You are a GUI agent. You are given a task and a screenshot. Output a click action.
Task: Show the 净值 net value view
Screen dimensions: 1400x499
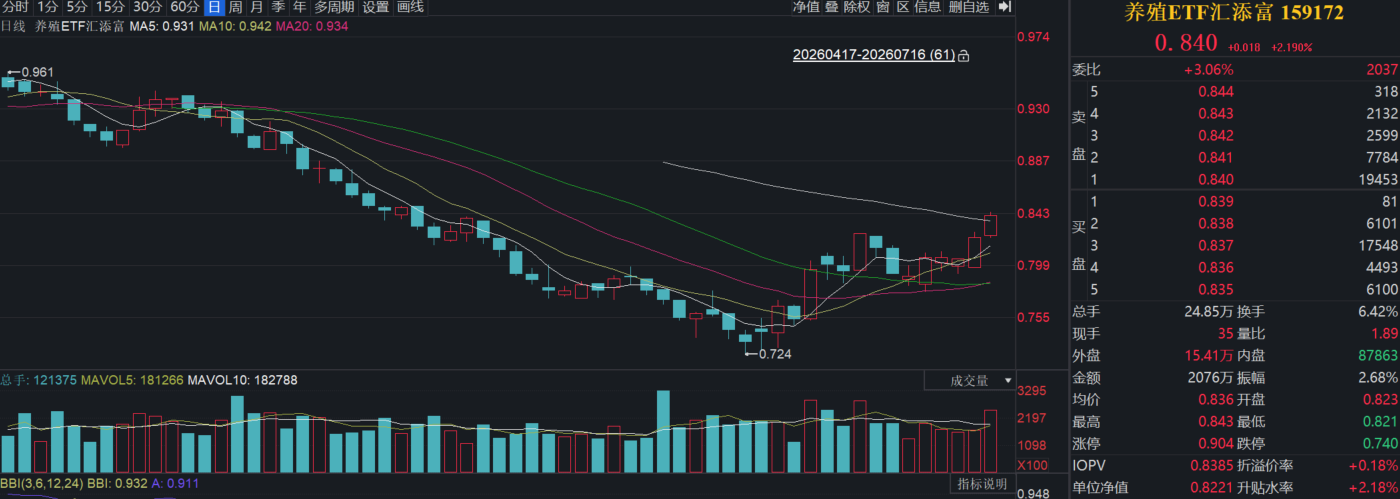pos(806,7)
